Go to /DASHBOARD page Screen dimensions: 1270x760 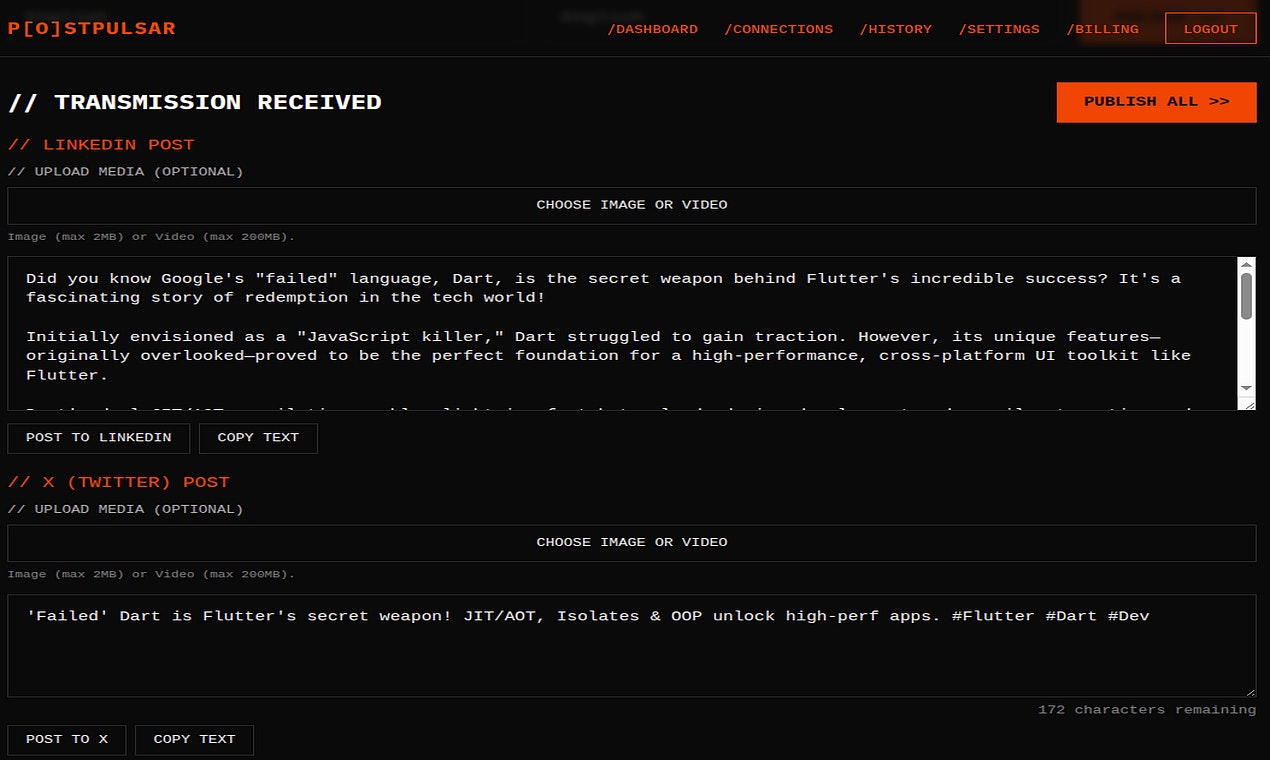(653, 29)
